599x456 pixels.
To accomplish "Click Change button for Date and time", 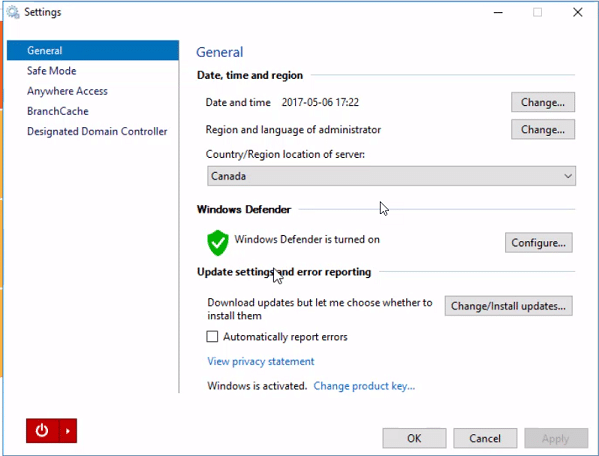I will 543,102.
